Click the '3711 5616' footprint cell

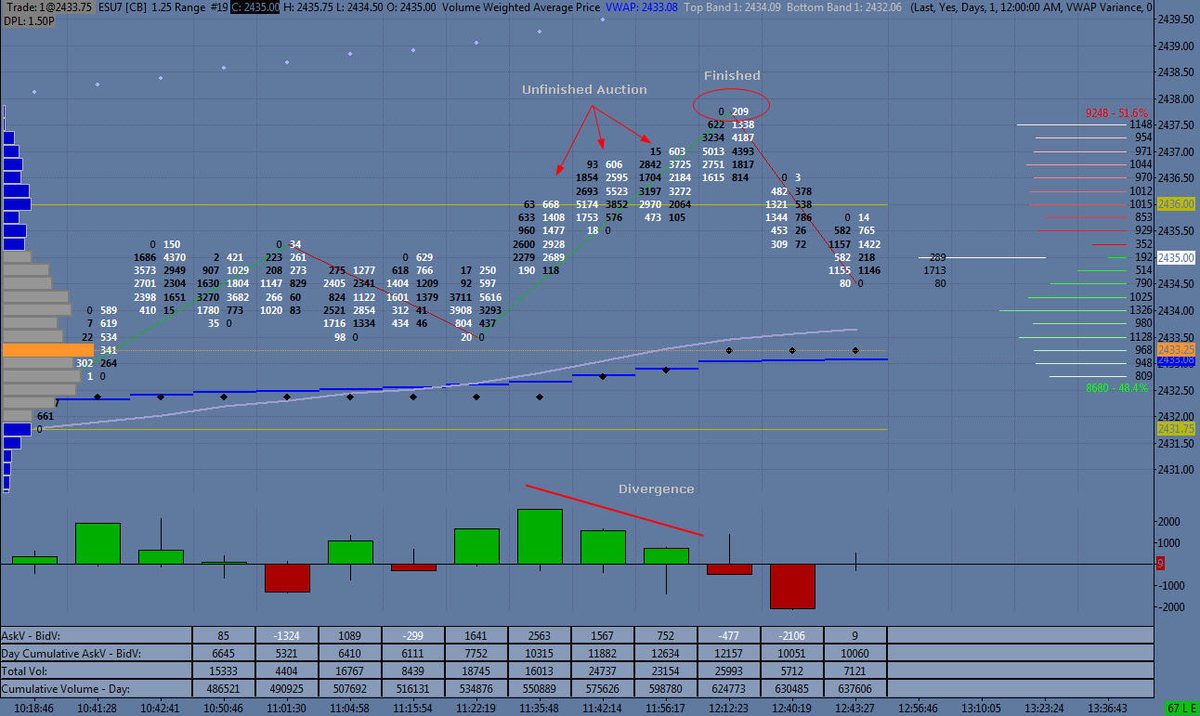tap(476, 297)
